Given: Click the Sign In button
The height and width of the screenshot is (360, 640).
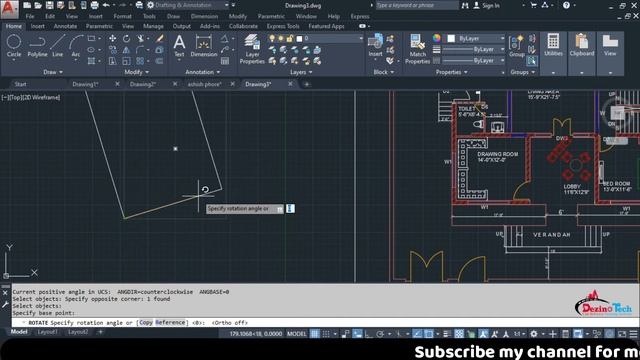Looking at the screenshot, I should coord(487,5).
